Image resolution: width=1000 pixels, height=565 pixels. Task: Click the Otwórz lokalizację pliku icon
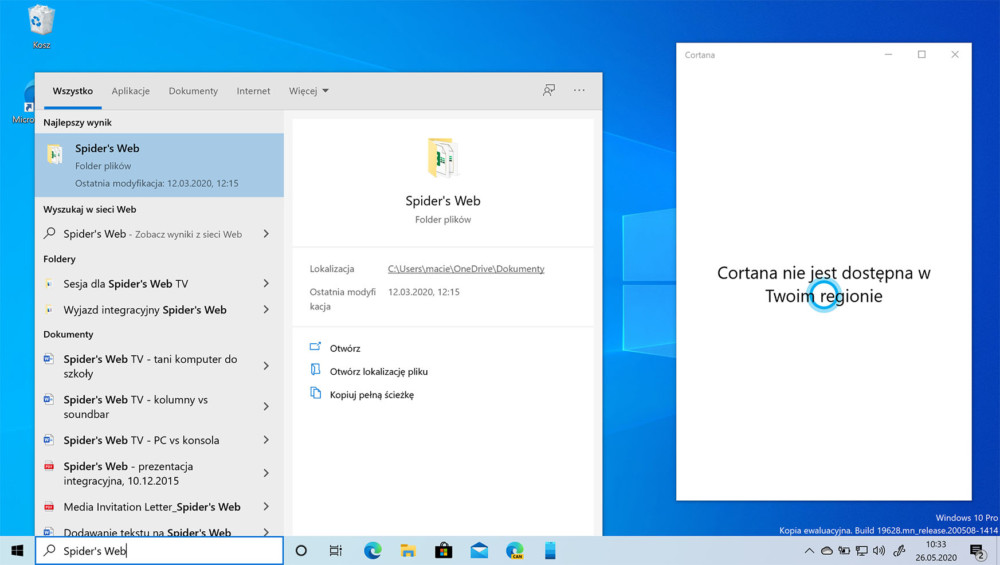(x=315, y=370)
